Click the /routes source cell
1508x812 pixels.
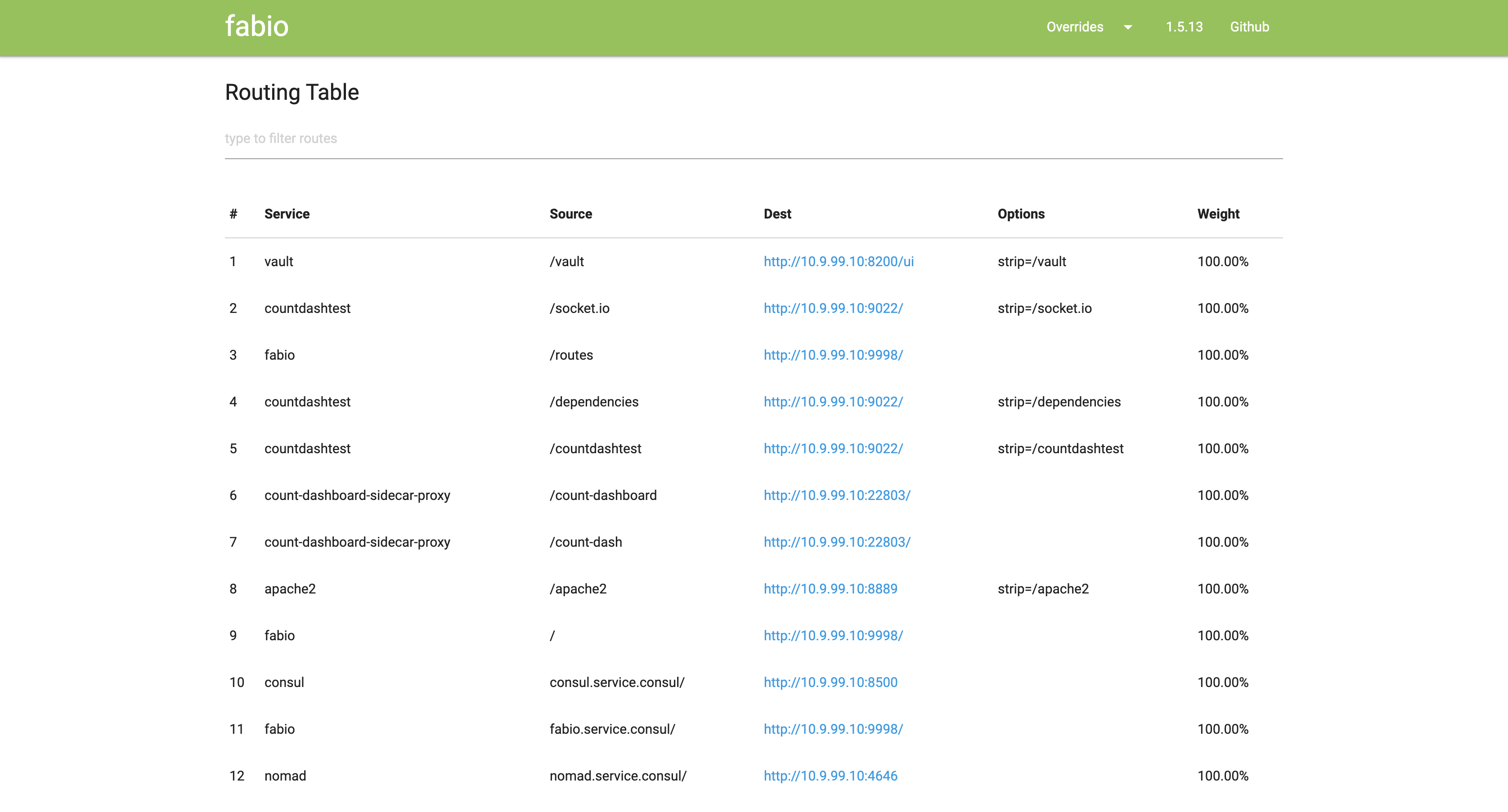(x=571, y=355)
